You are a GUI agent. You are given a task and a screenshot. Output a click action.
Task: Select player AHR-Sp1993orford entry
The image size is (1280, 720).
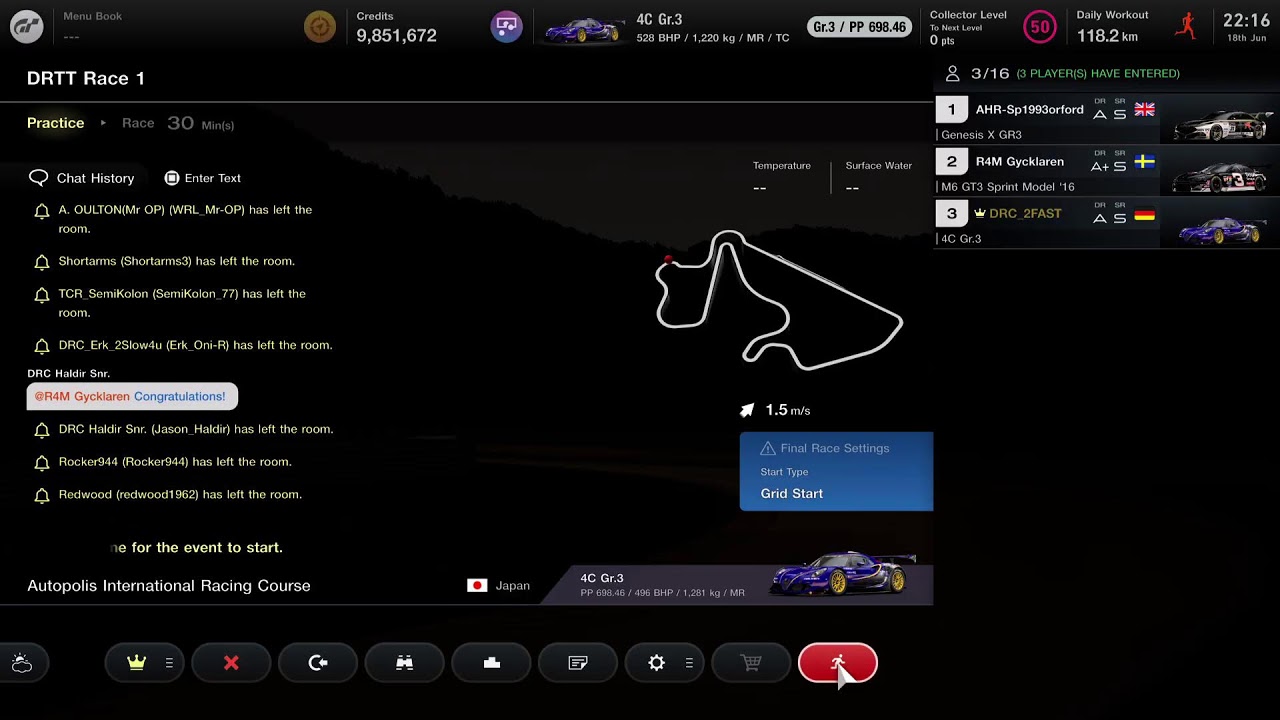pos(1107,119)
